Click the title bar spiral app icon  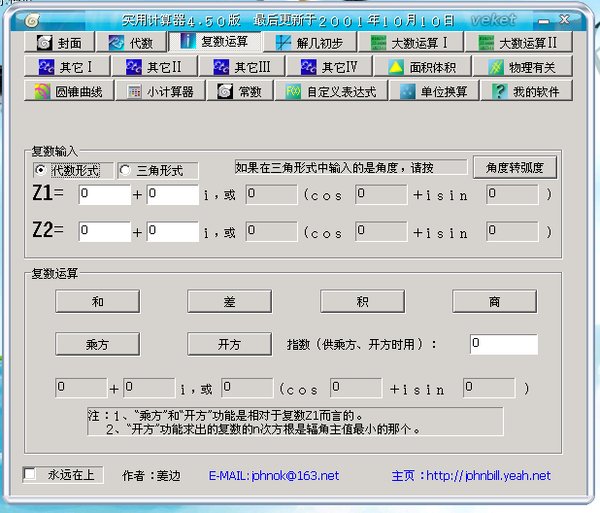coord(32,20)
